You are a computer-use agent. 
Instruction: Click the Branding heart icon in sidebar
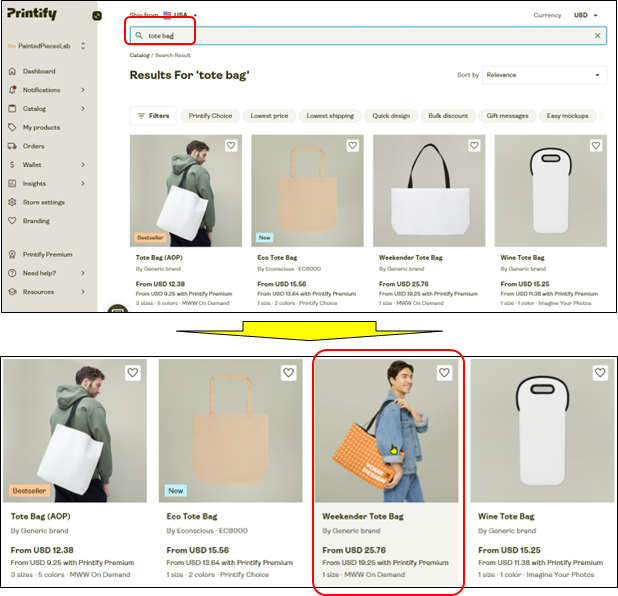12,221
